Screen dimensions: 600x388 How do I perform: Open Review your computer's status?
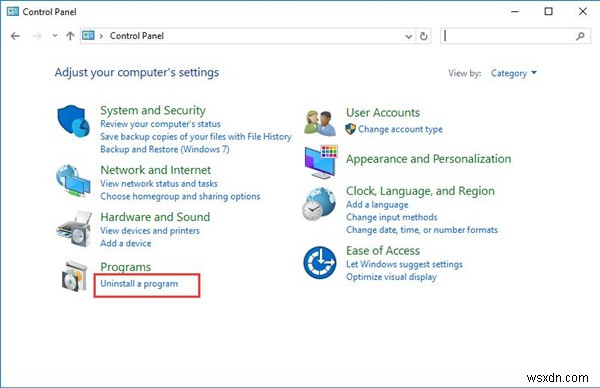[x=160, y=124]
